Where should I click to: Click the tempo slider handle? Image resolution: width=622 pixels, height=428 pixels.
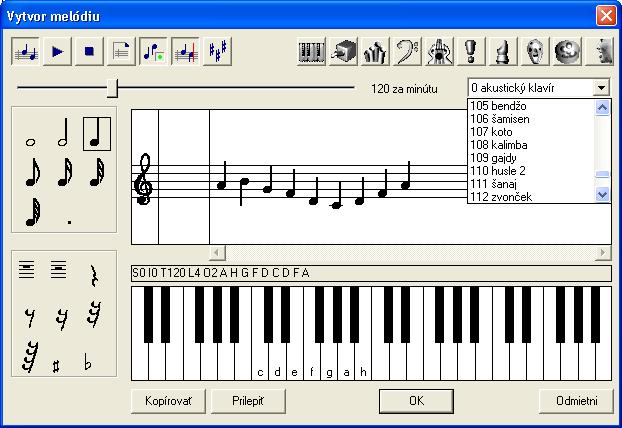[x=113, y=88]
